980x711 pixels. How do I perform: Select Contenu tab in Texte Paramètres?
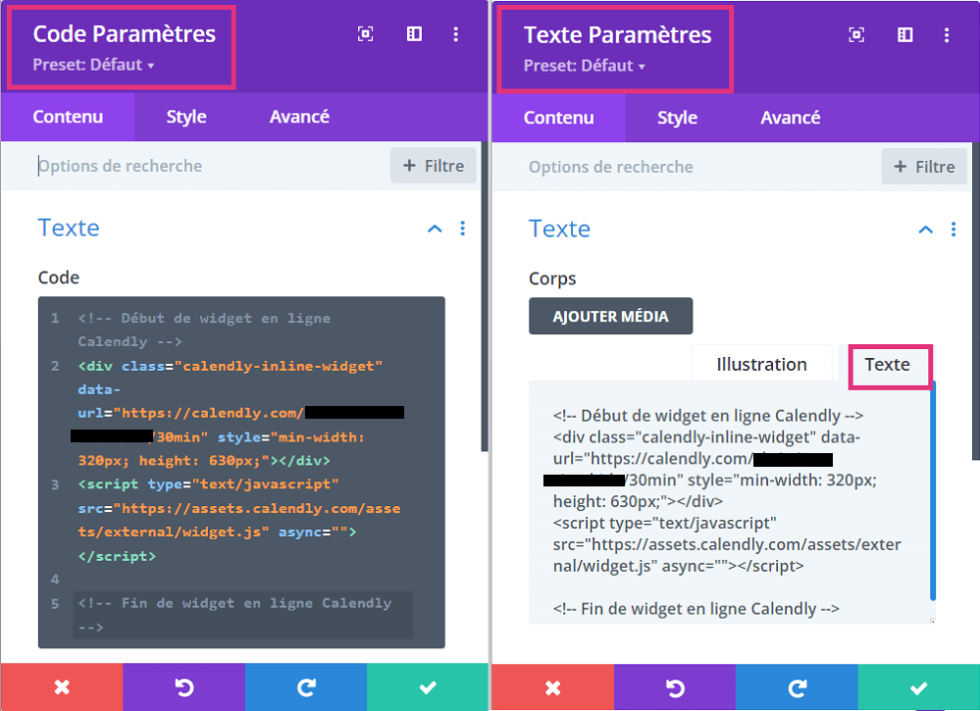tap(559, 118)
